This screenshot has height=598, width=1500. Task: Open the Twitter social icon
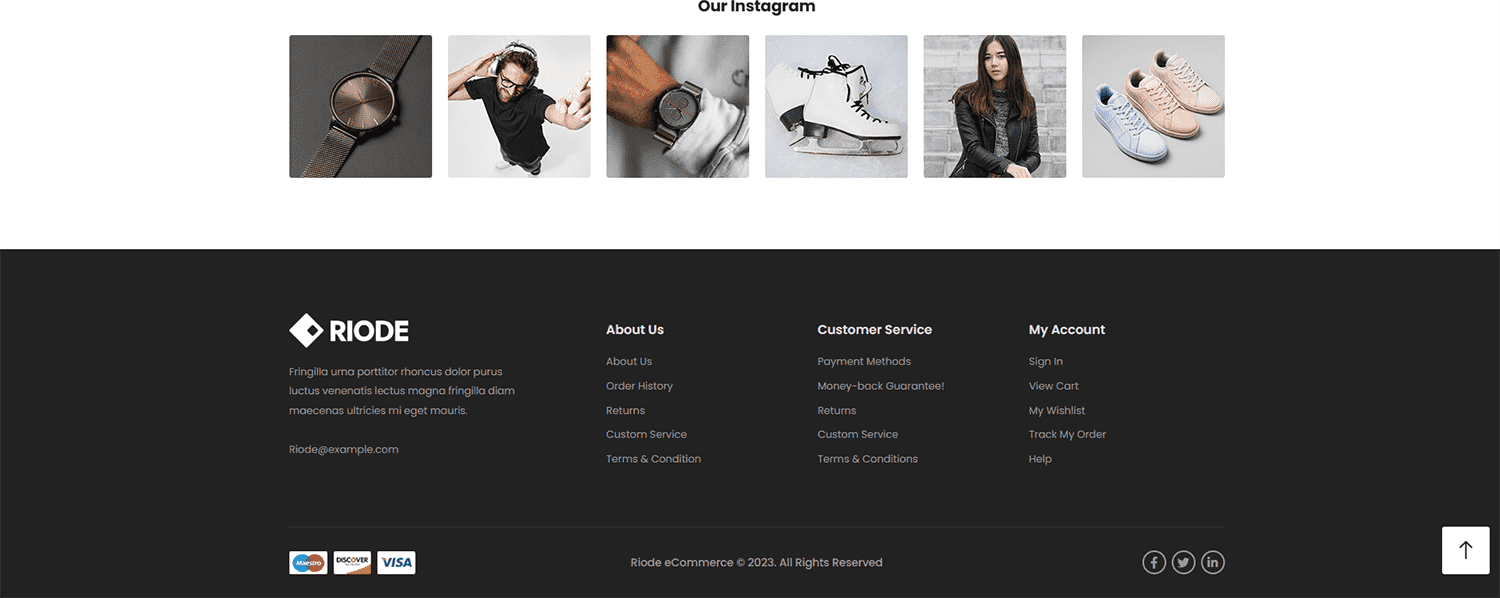pos(1183,562)
